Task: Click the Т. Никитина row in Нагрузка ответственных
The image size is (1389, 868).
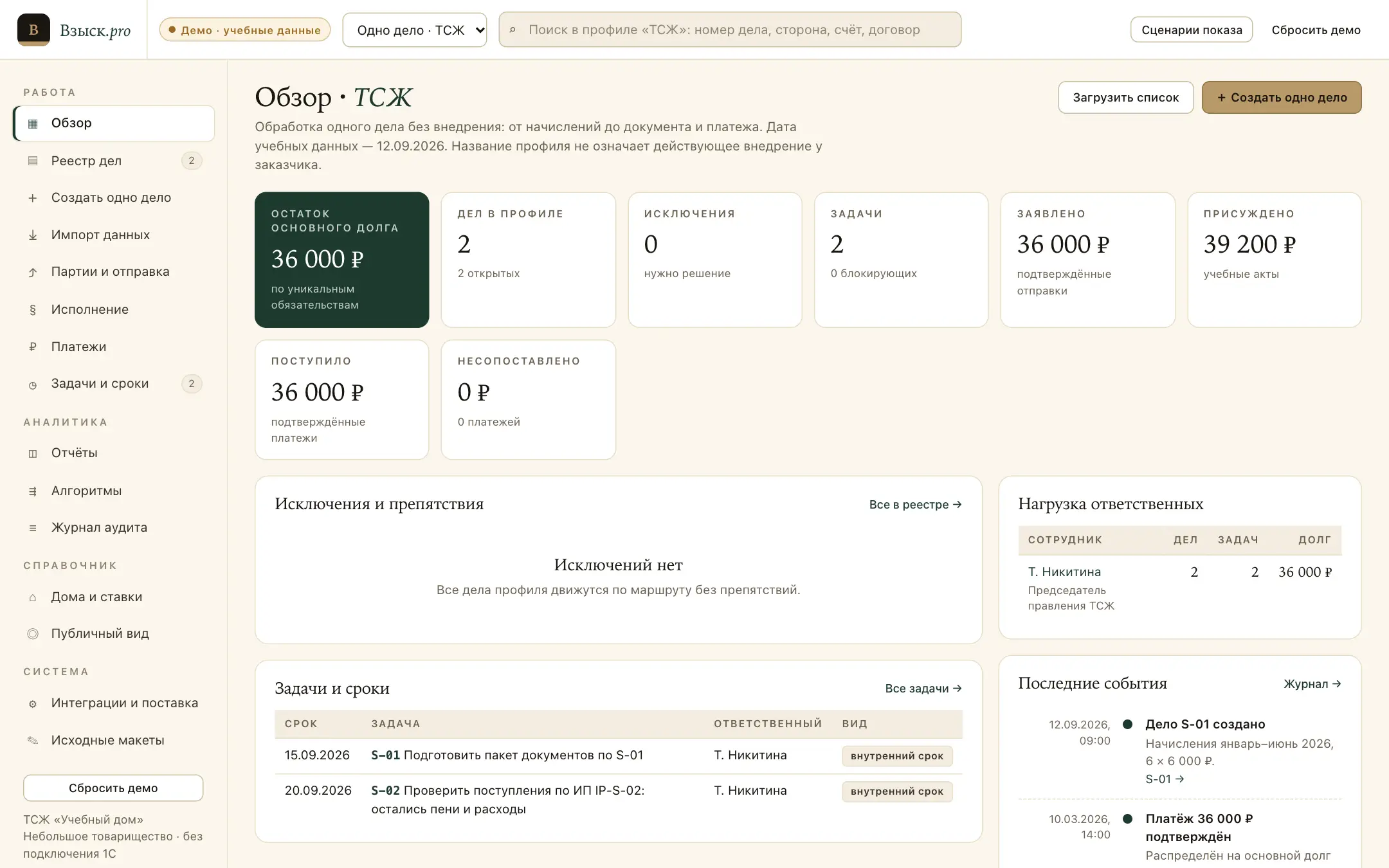Action: tap(1179, 588)
